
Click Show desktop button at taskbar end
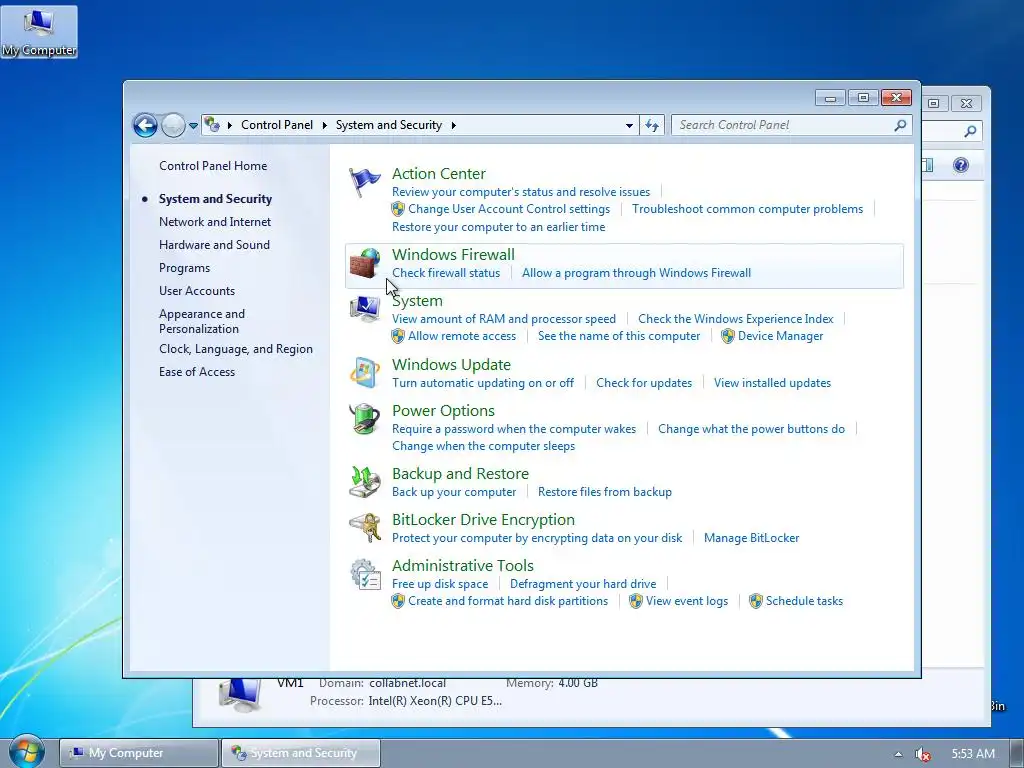pos(1017,754)
